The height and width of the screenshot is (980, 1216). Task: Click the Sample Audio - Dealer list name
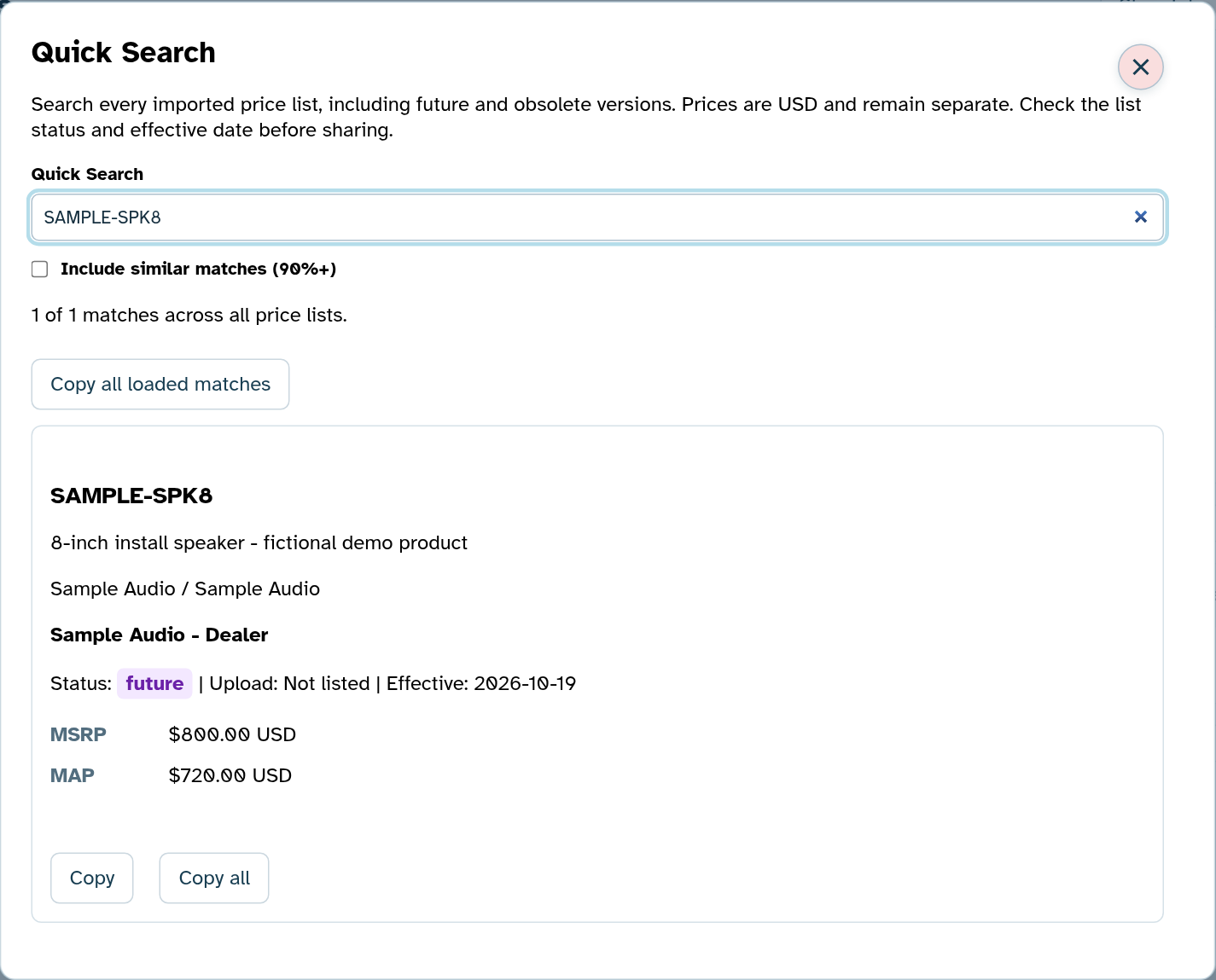(160, 635)
